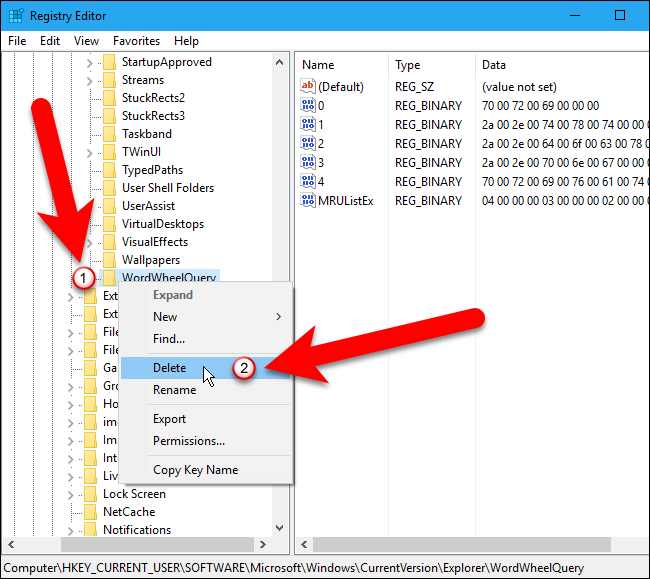
Task: Click the Registry Editor app icon in title bar
Action: coord(17,16)
